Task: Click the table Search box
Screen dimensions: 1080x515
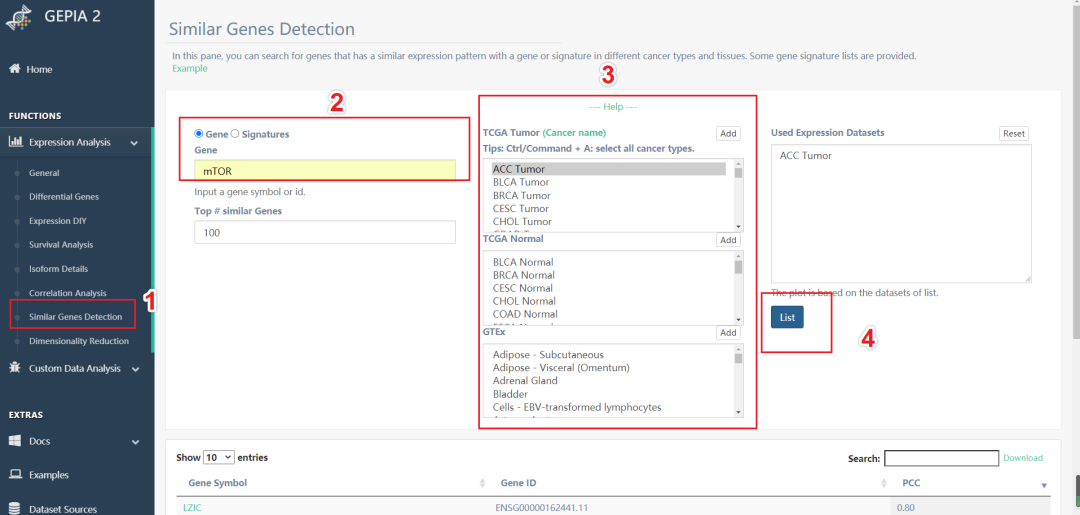Action: (x=942, y=458)
